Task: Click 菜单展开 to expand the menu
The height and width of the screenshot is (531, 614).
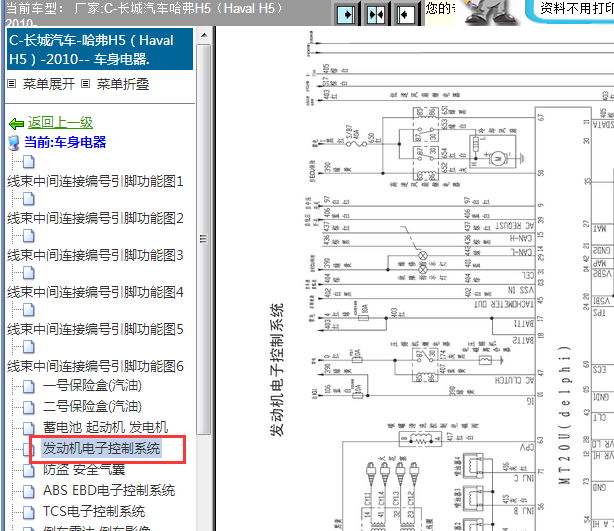Action: point(49,84)
